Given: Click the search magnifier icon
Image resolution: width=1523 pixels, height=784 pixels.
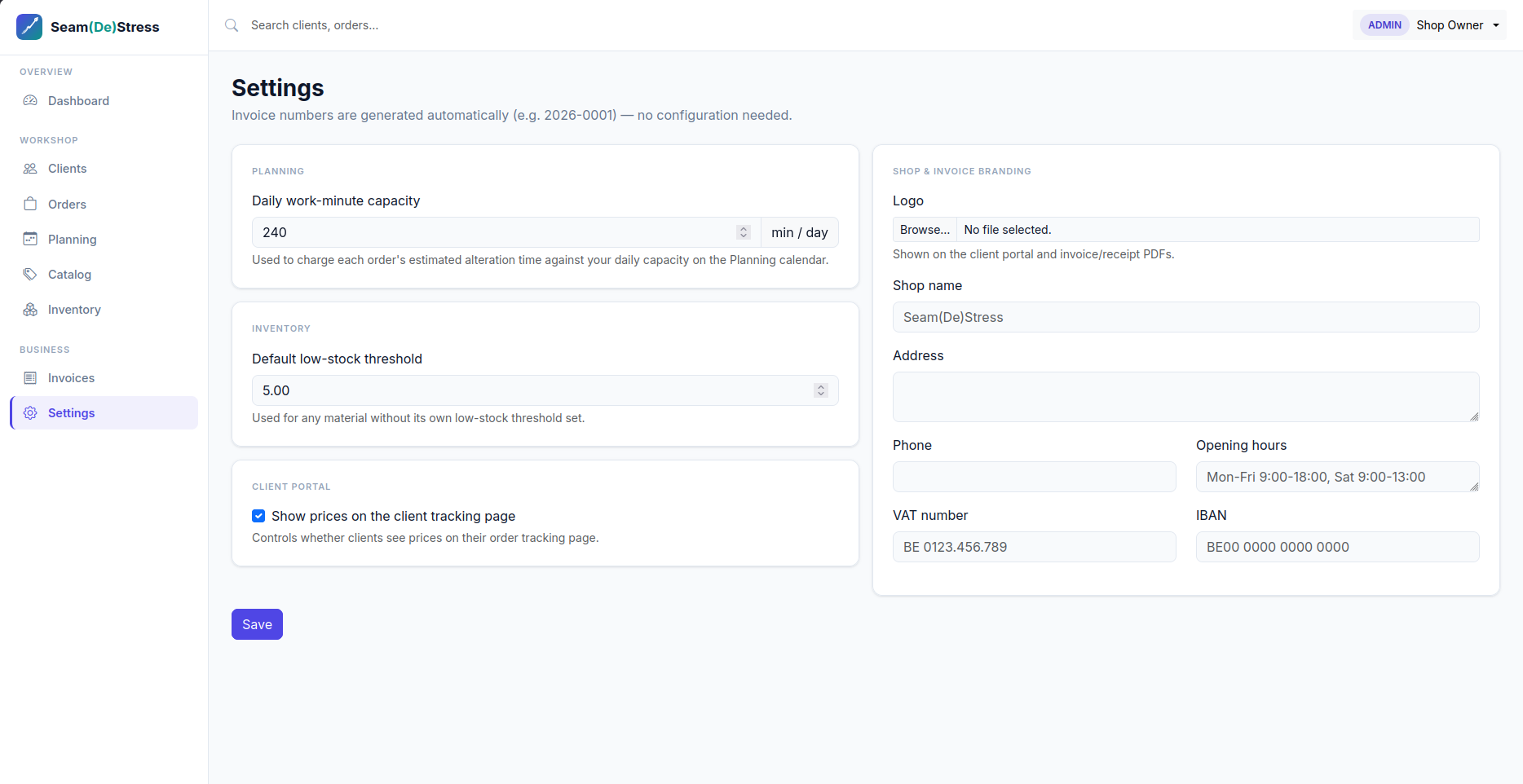Looking at the screenshot, I should [232, 25].
